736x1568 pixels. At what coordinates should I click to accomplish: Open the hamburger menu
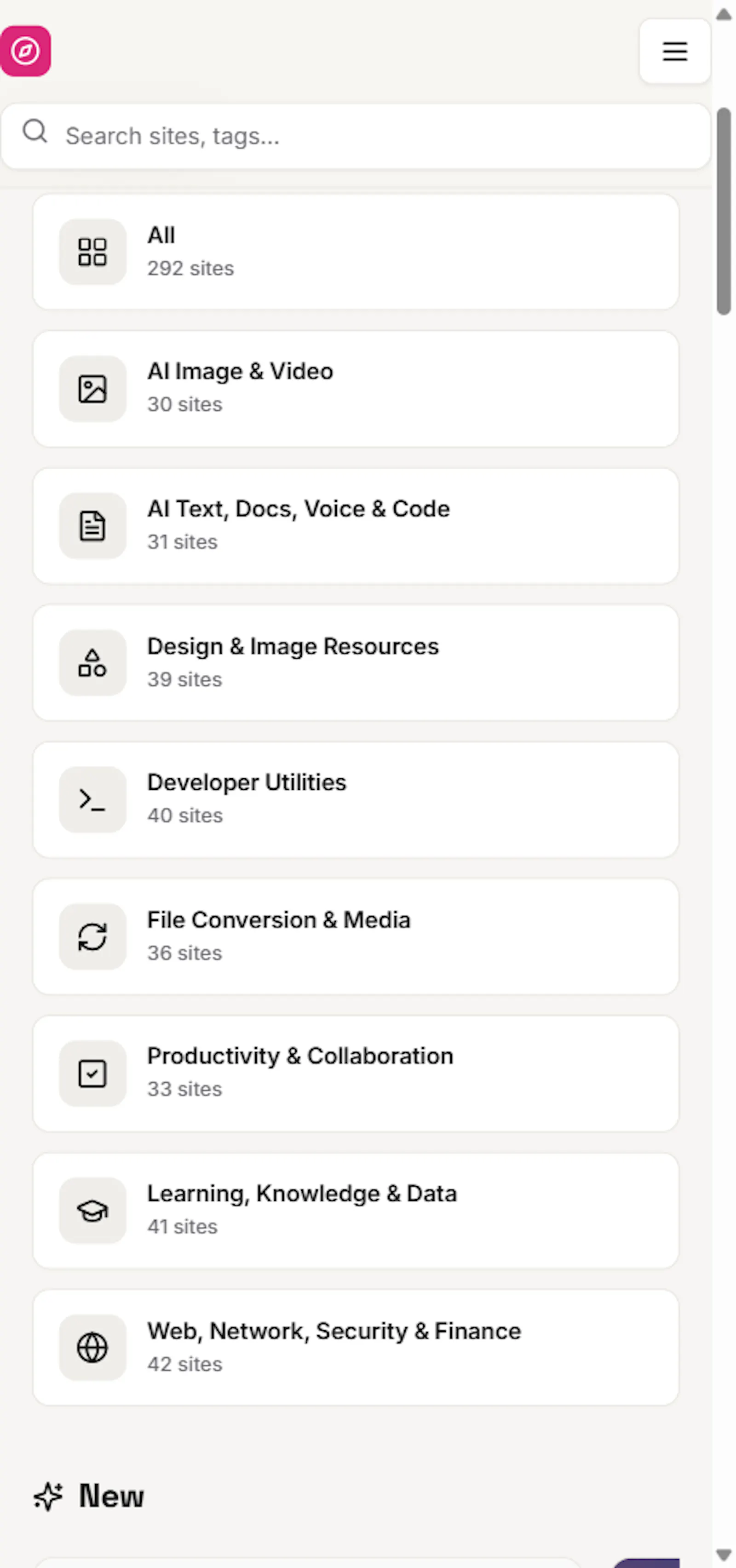tap(674, 51)
